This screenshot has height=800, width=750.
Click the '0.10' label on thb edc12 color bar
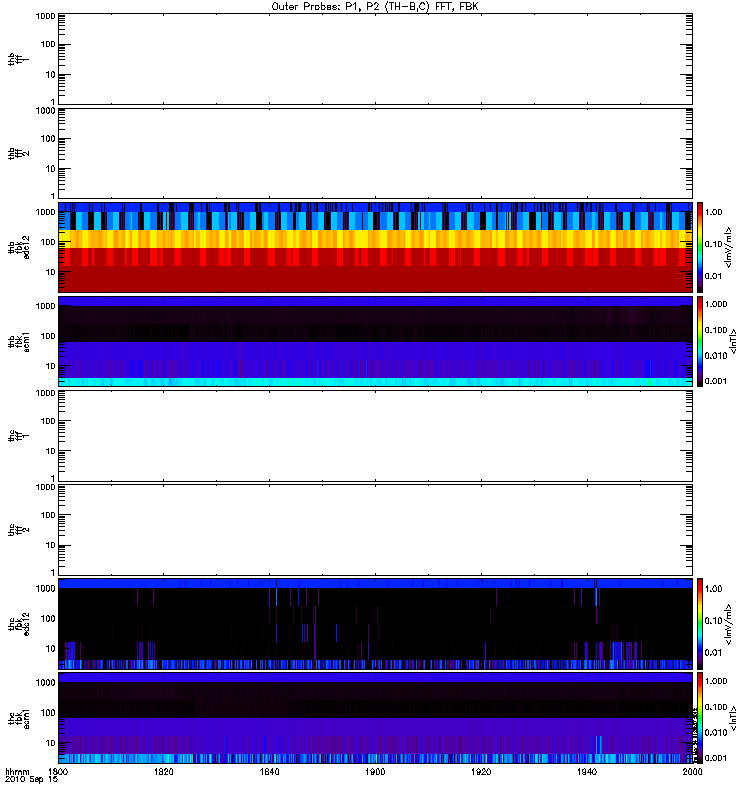[714, 244]
